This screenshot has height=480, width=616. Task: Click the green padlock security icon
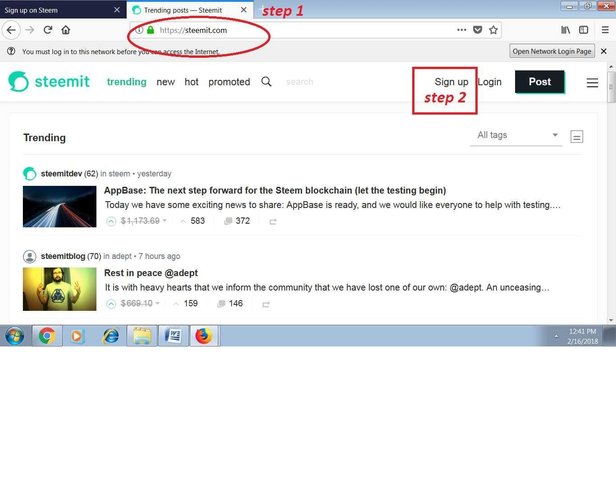150,30
